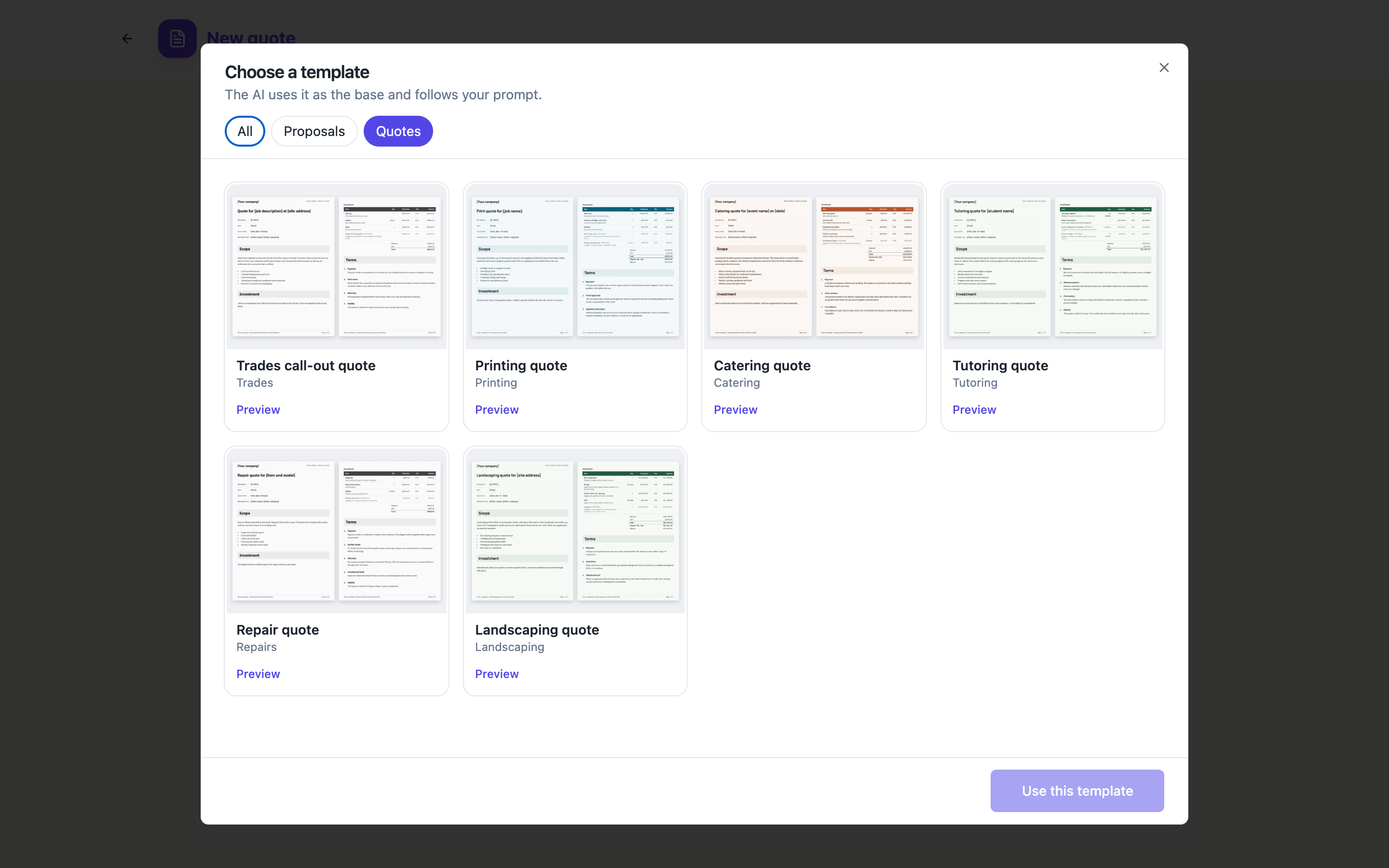The width and height of the screenshot is (1389, 868).
Task: Click the Choose a template heading
Action: [297, 72]
